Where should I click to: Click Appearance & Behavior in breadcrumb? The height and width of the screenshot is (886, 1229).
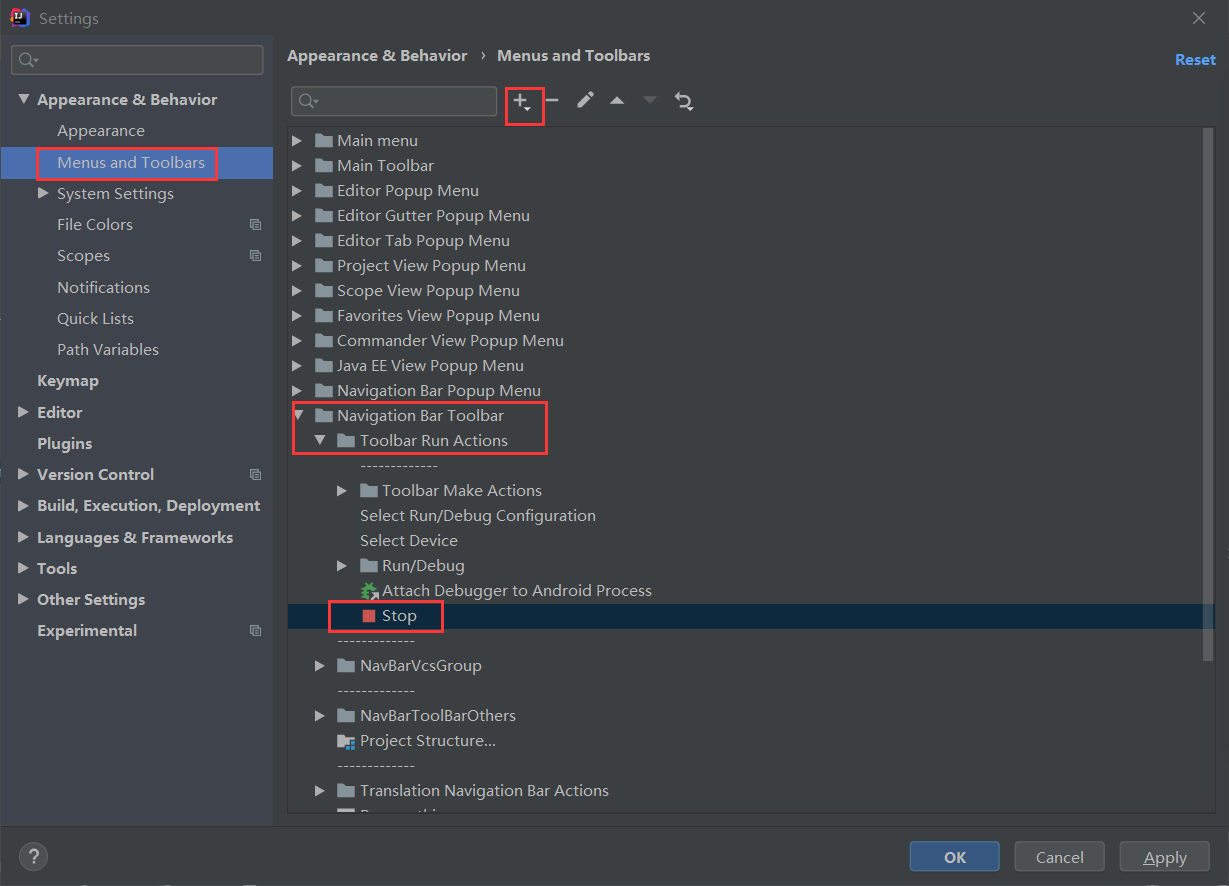click(x=377, y=56)
